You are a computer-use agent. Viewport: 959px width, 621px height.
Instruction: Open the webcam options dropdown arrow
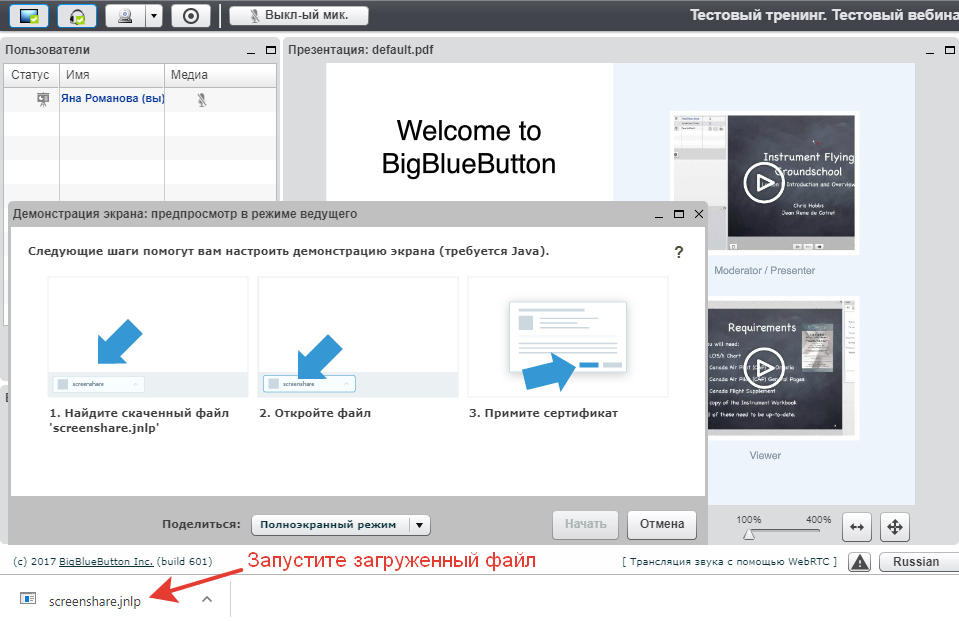(154, 15)
